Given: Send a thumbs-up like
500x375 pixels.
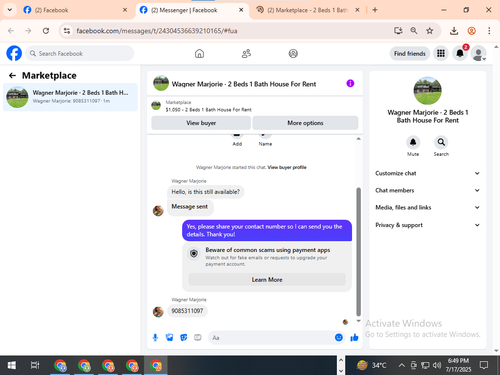Looking at the screenshot, I should pyautogui.click(x=354, y=338).
